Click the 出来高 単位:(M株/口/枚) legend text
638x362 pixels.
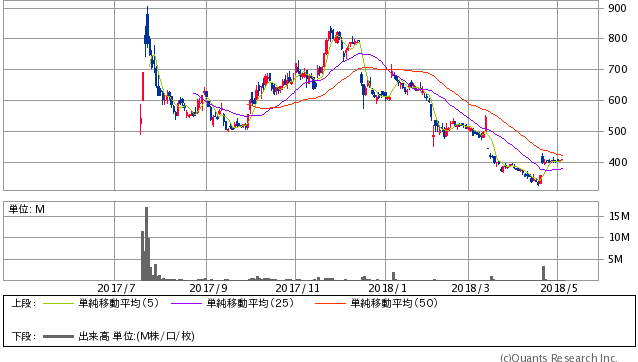136,336
